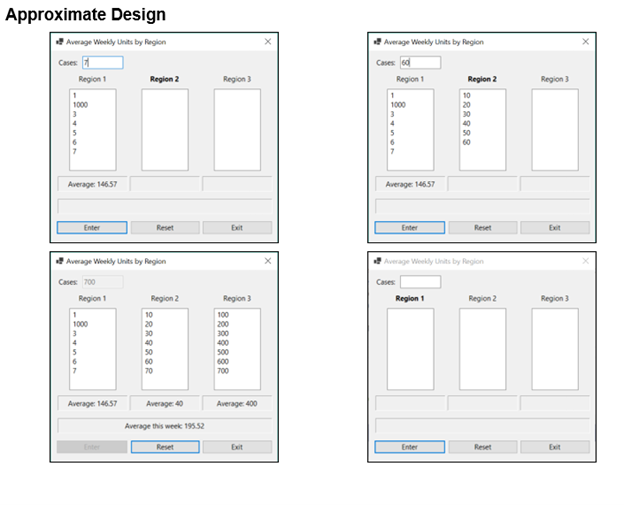The height and width of the screenshot is (505, 624).
Task: Click the Approximate Design heading
Action: click(x=85, y=15)
